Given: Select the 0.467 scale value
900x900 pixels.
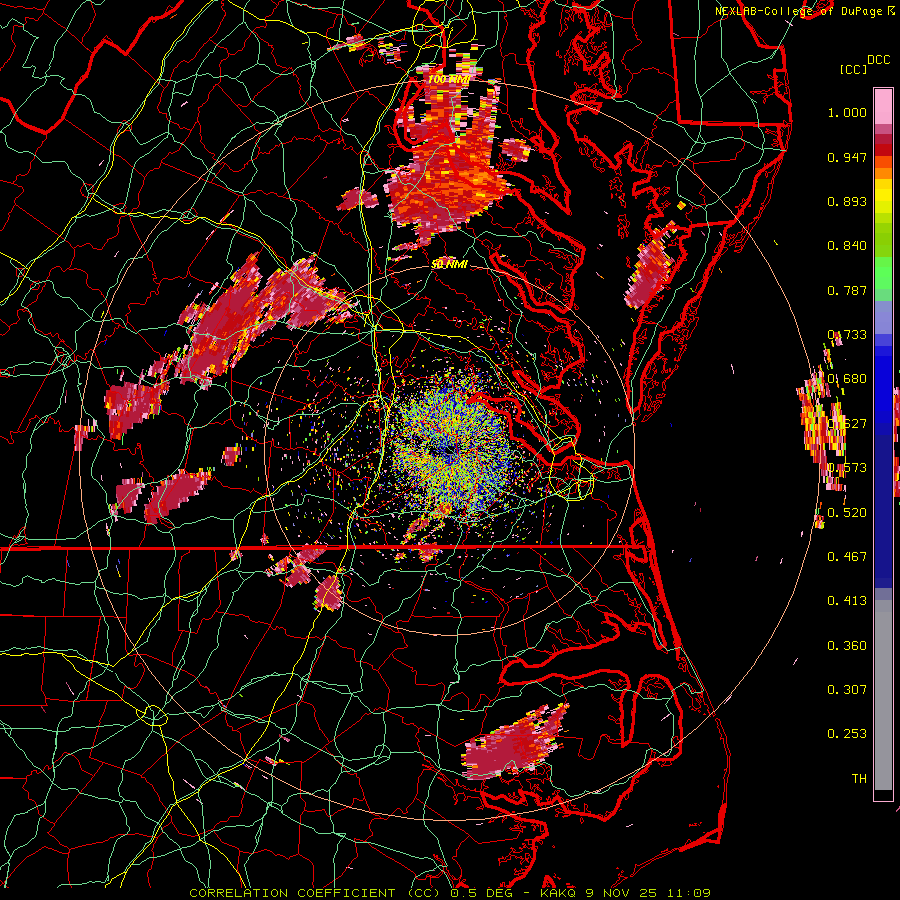Looking at the screenshot, I should click(847, 556).
